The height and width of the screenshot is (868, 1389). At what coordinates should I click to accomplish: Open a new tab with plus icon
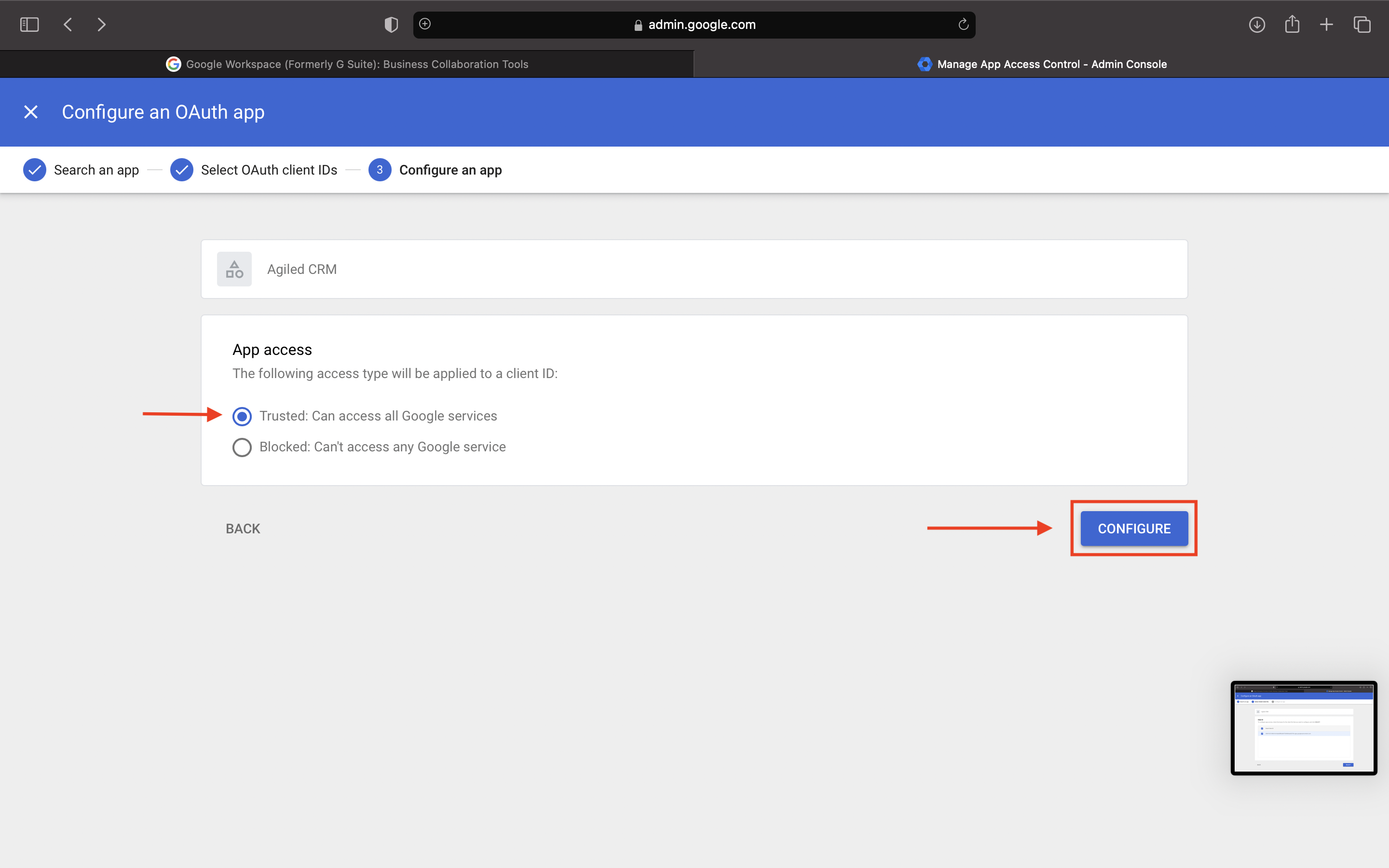point(1326,25)
